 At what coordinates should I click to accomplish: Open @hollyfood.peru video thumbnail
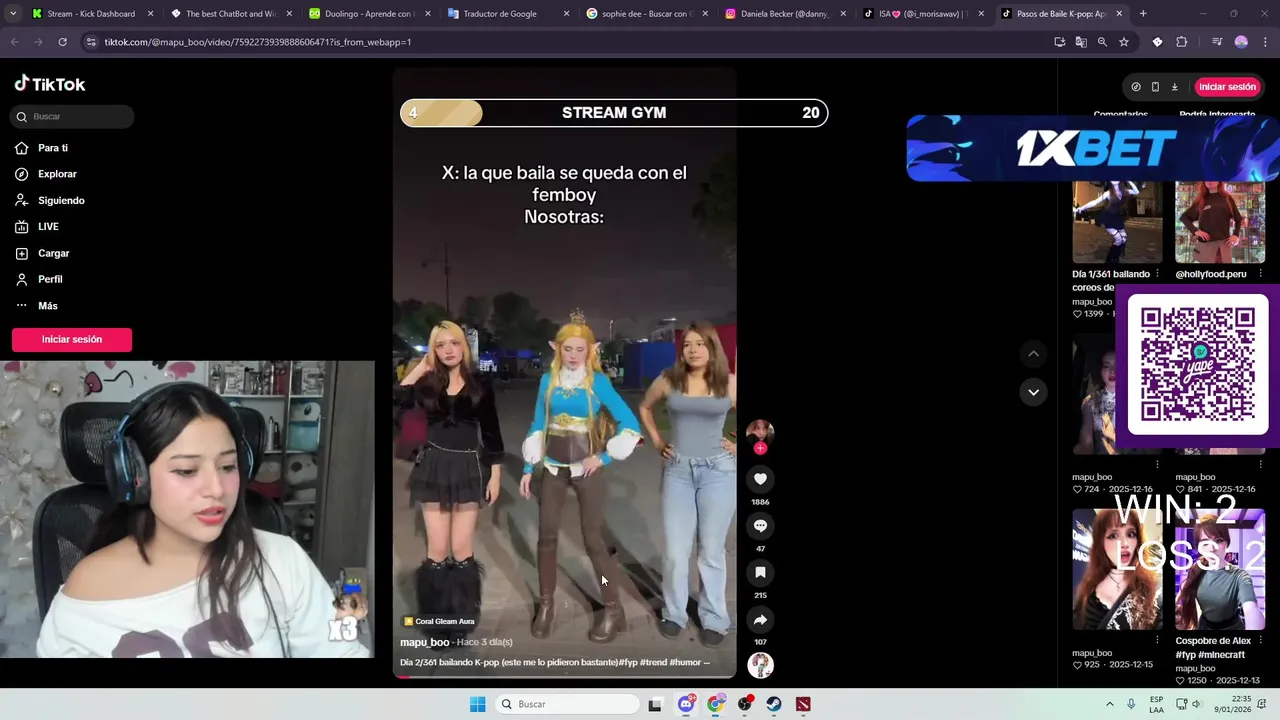tap(1220, 221)
